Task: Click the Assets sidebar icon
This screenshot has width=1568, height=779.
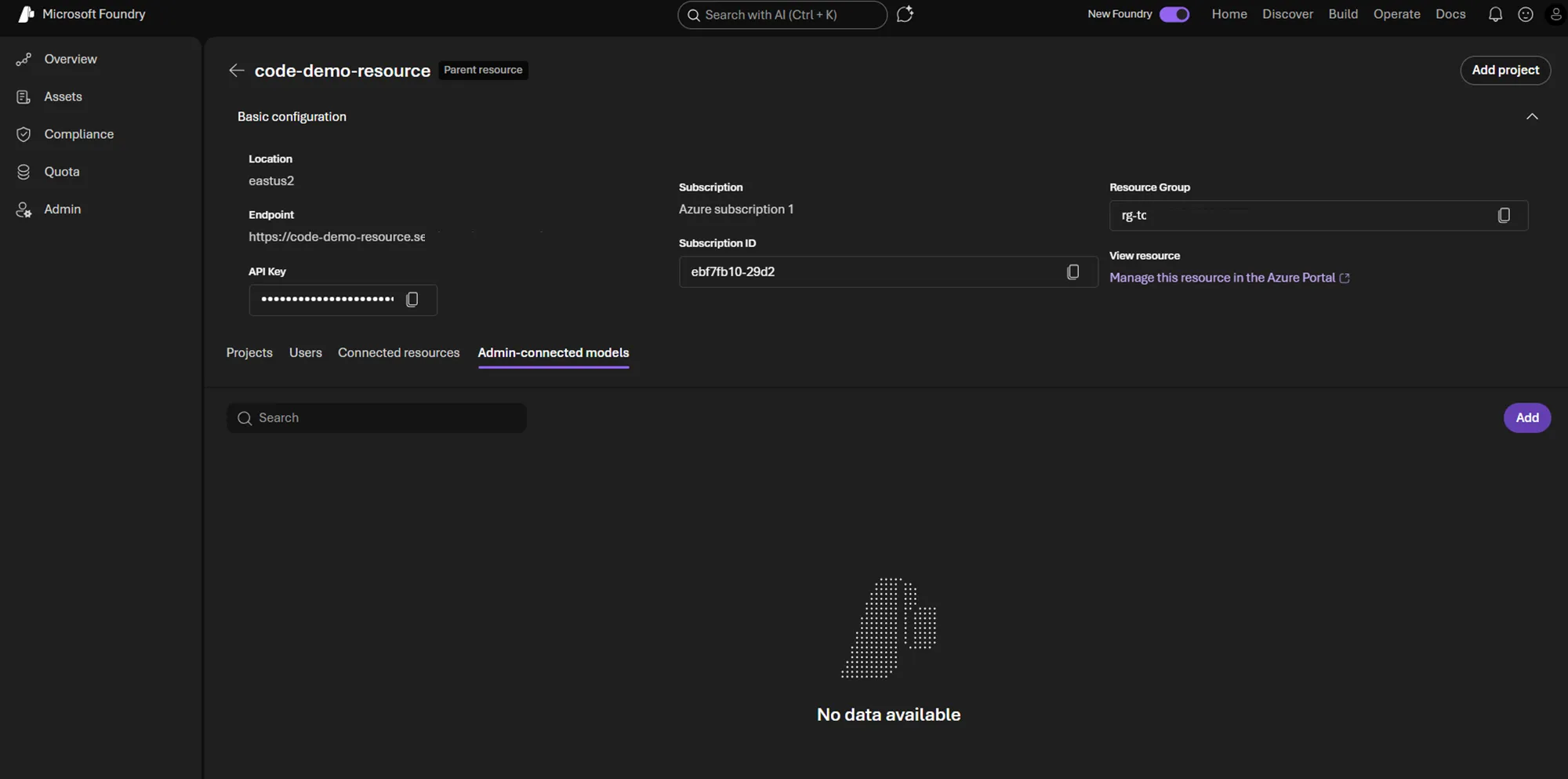Action: (x=24, y=96)
